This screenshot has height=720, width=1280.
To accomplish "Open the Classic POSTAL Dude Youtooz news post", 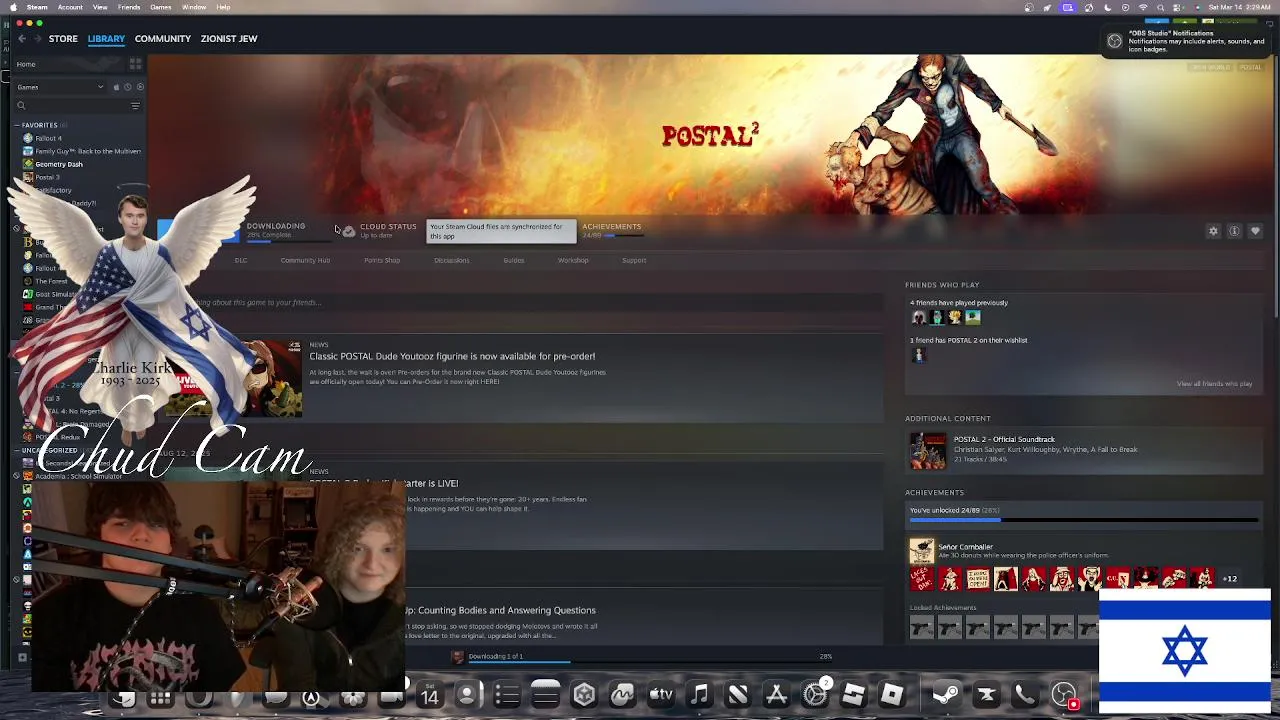I will 452,356.
